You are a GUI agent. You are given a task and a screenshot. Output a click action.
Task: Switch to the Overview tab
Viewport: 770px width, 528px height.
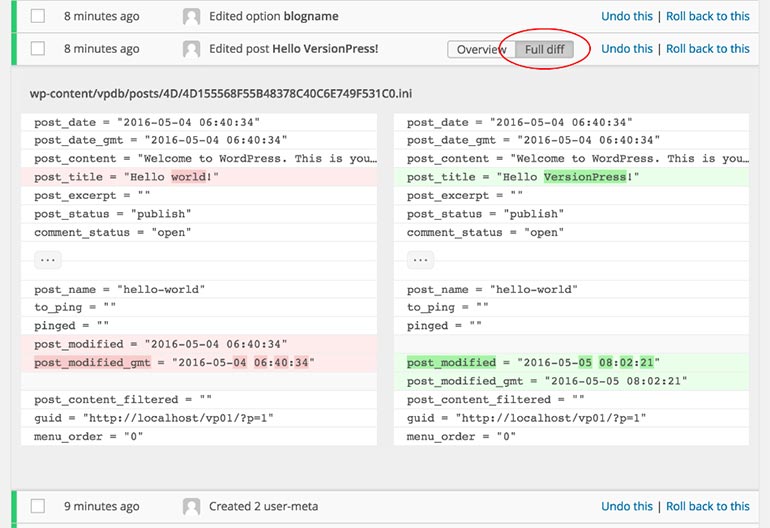(x=481, y=49)
